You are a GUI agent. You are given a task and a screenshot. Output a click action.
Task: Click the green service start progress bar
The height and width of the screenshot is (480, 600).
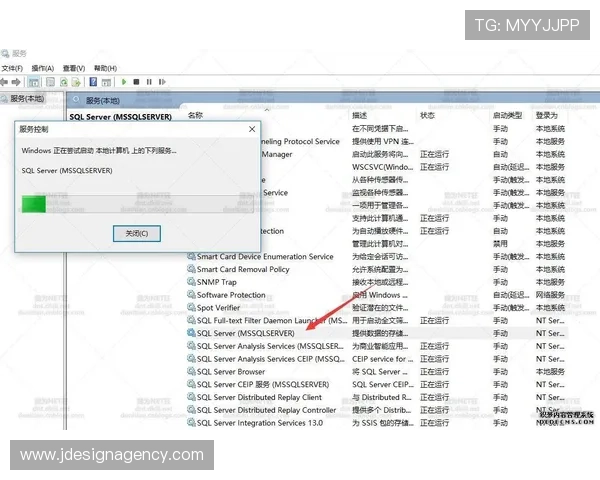pos(138,204)
